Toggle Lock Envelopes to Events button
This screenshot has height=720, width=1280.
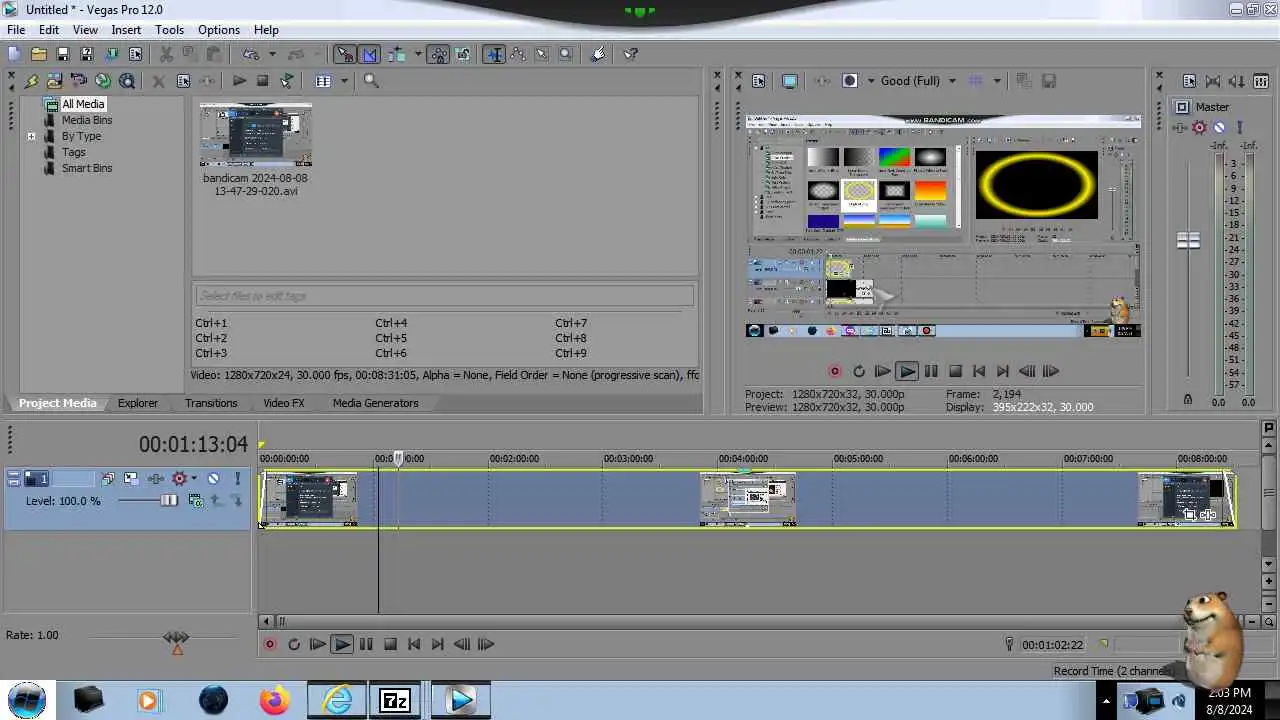438,54
